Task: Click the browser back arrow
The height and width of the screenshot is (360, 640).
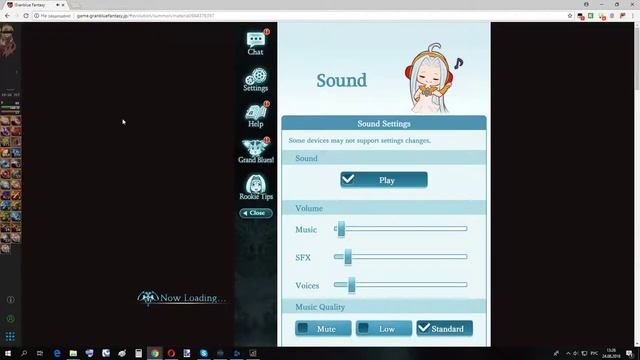Action: [7, 16]
